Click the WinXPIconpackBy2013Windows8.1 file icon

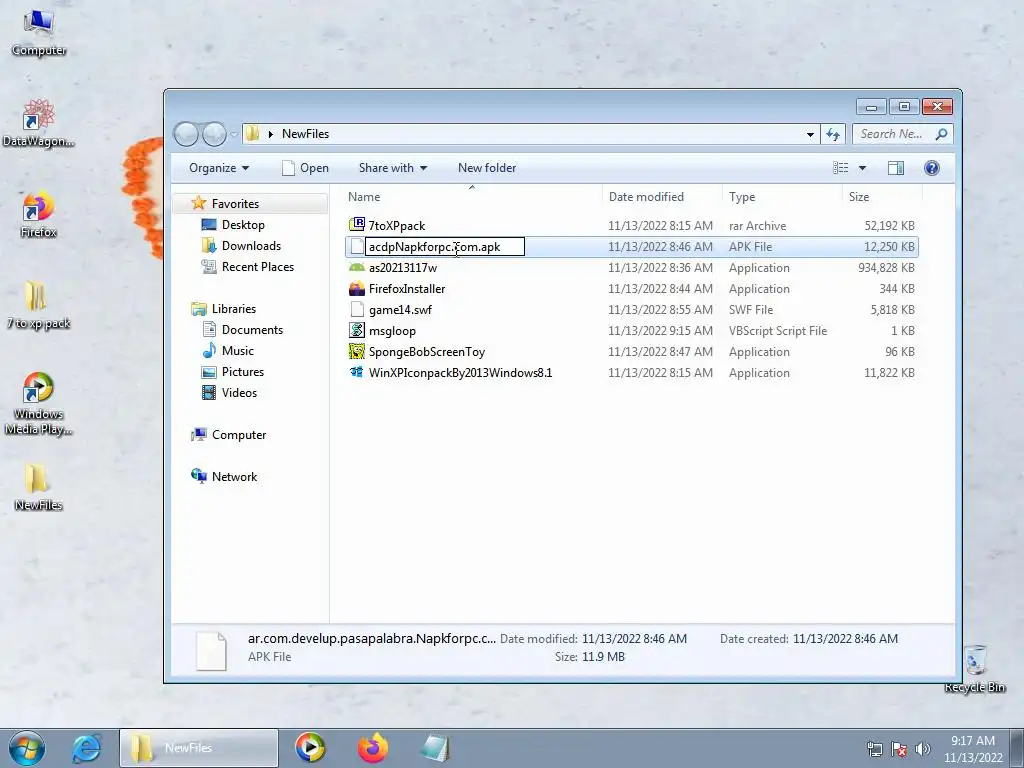[357, 372]
